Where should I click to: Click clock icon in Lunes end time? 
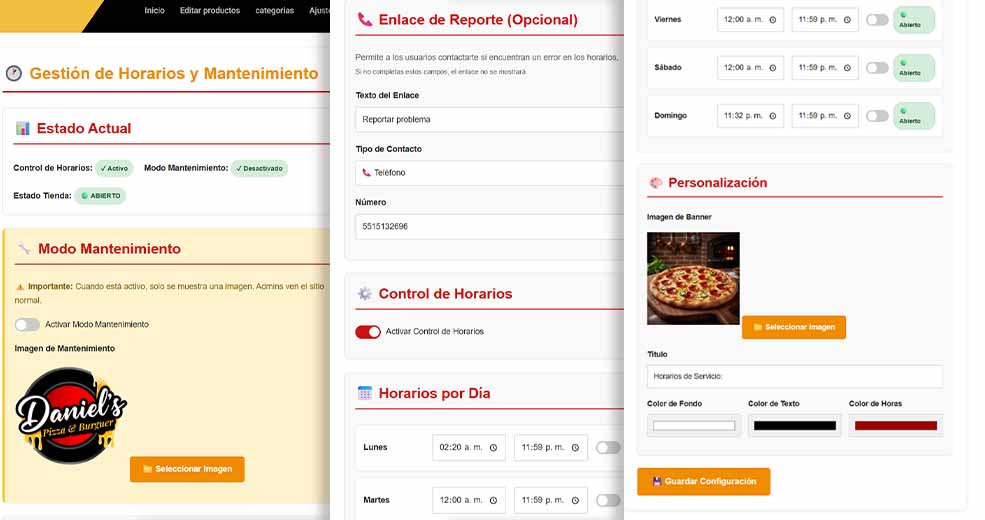577,448
